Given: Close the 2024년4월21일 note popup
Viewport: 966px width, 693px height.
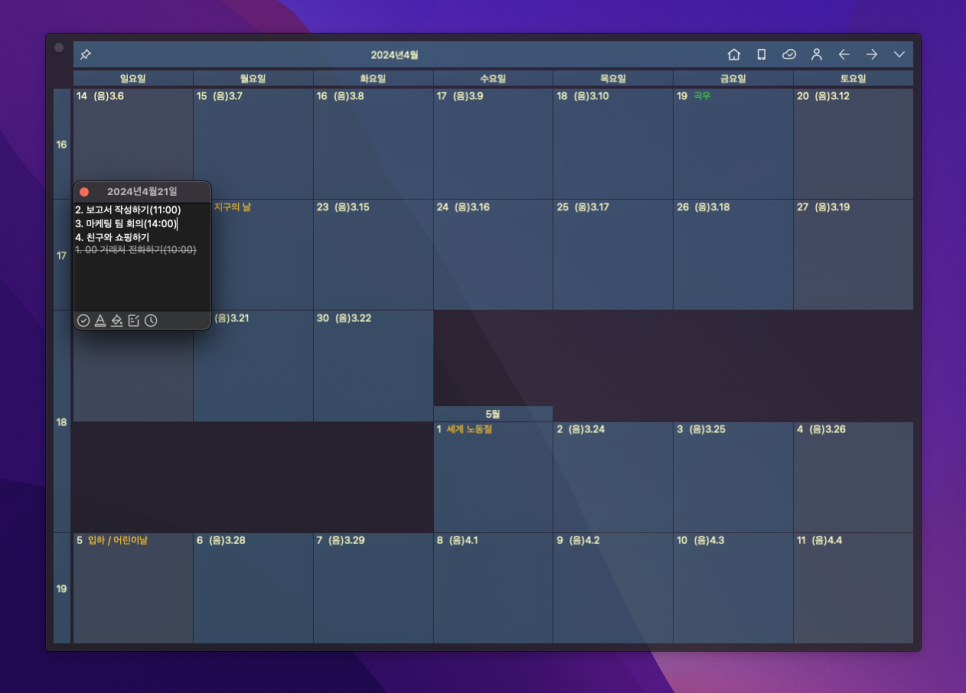Looking at the screenshot, I should click(84, 192).
